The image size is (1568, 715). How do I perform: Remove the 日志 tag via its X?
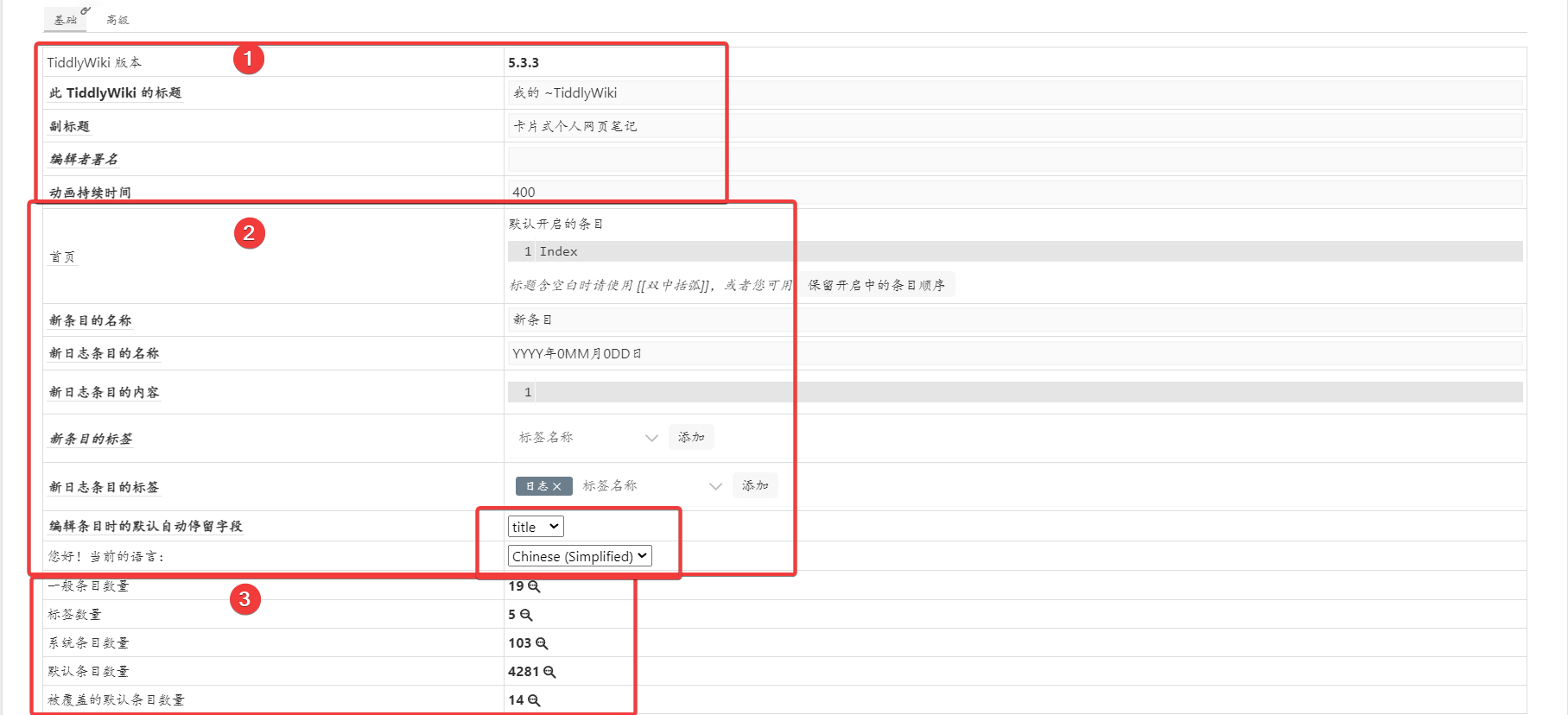point(557,486)
